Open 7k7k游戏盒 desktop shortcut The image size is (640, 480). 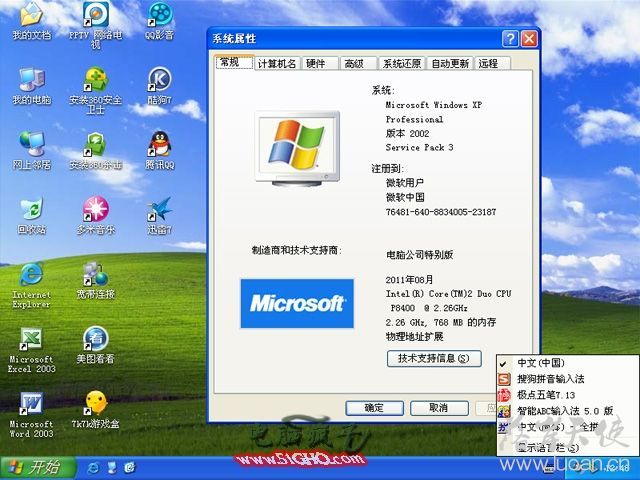(96, 411)
